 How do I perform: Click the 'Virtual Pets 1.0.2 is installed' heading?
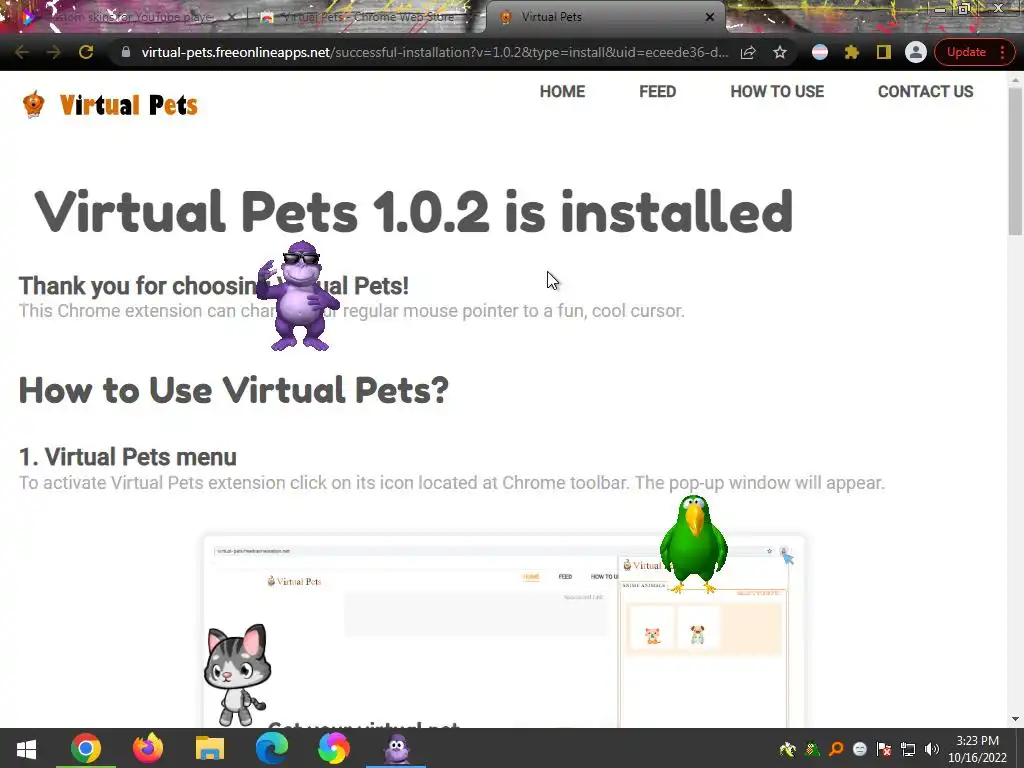click(413, 211)
